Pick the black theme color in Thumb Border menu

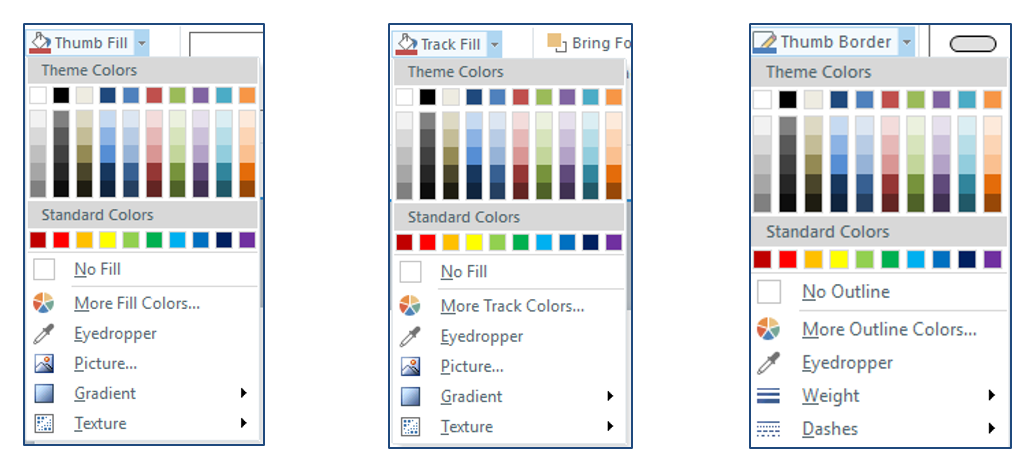tap(788, 99)
